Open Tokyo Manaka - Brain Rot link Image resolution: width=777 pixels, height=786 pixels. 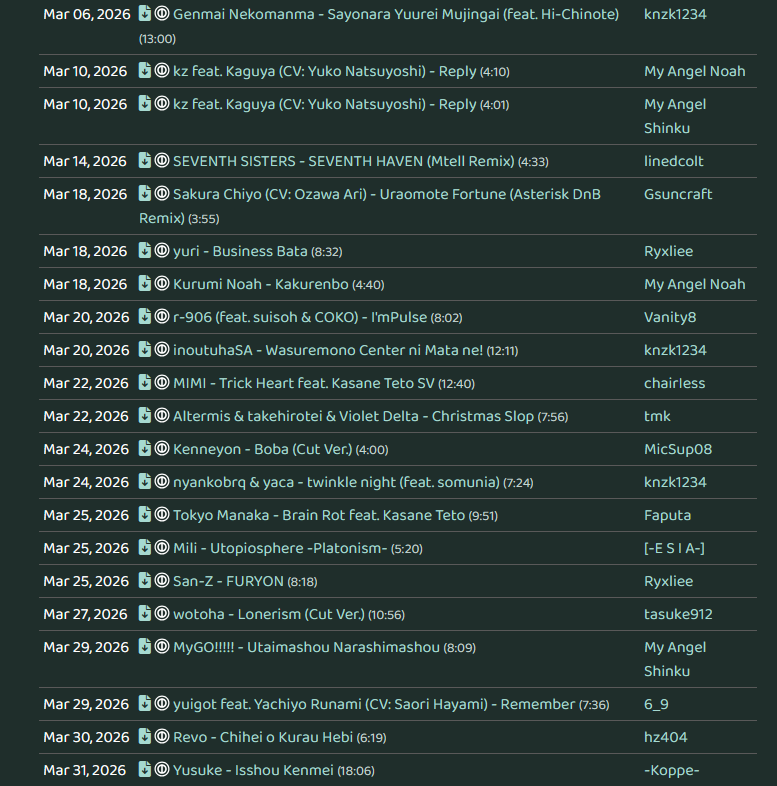(319, 515)
